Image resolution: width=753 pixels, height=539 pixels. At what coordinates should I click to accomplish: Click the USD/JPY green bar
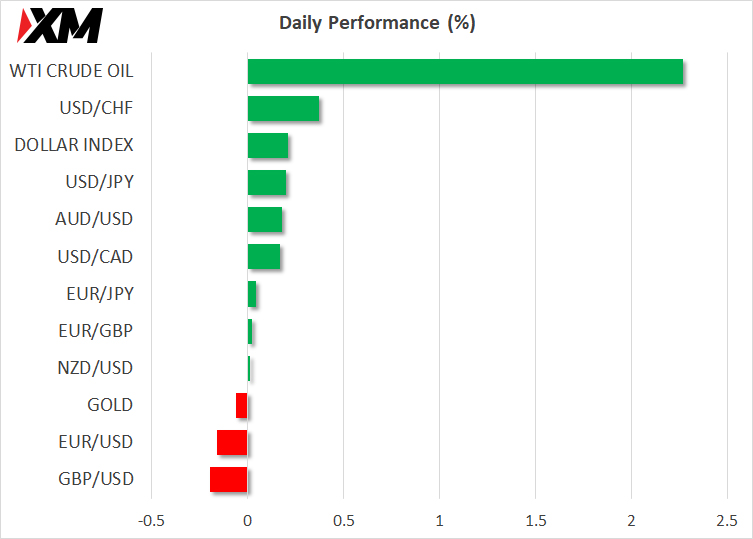[267, 183]
